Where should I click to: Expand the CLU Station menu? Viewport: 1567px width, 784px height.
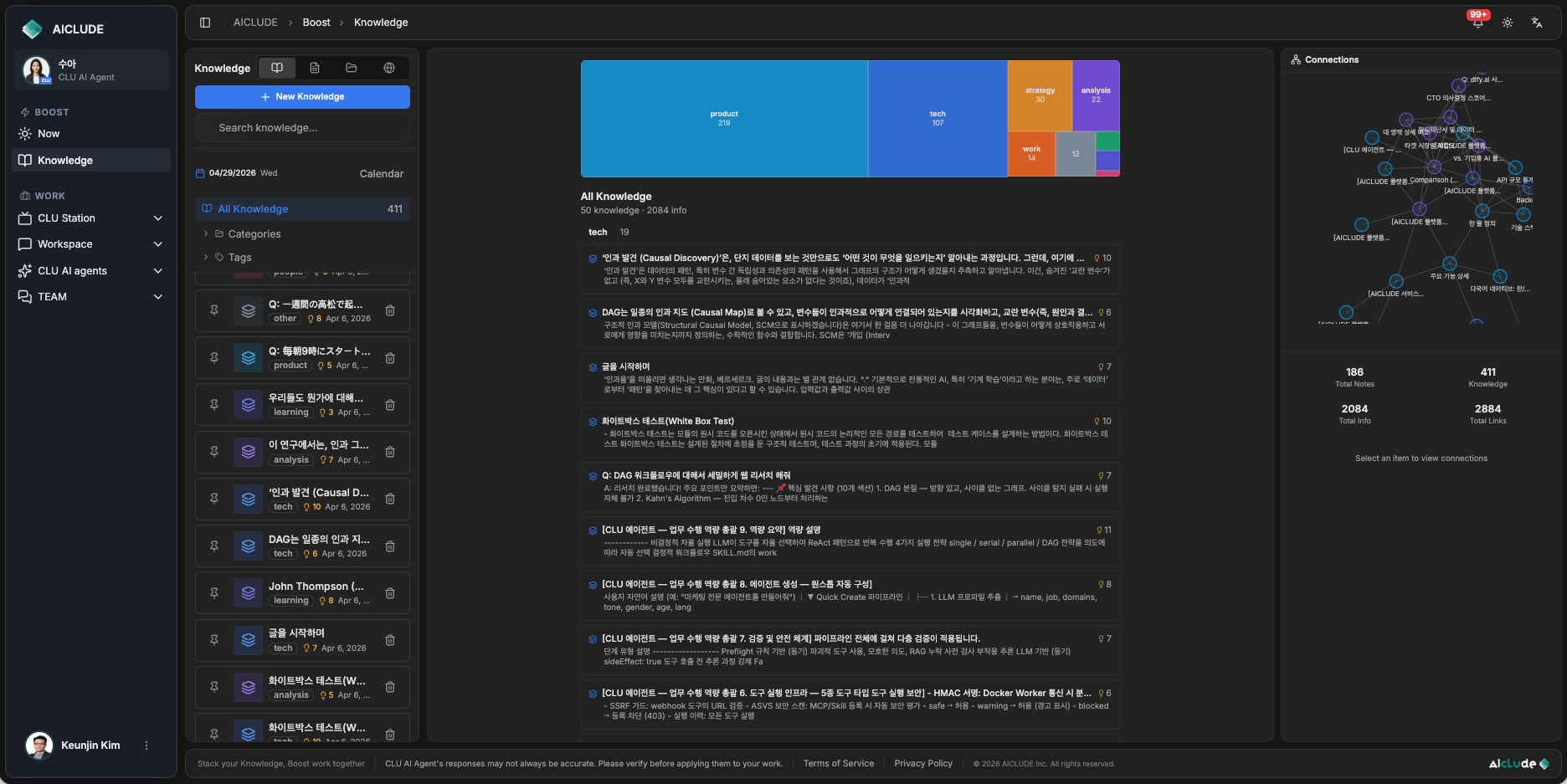click(91, 218)
